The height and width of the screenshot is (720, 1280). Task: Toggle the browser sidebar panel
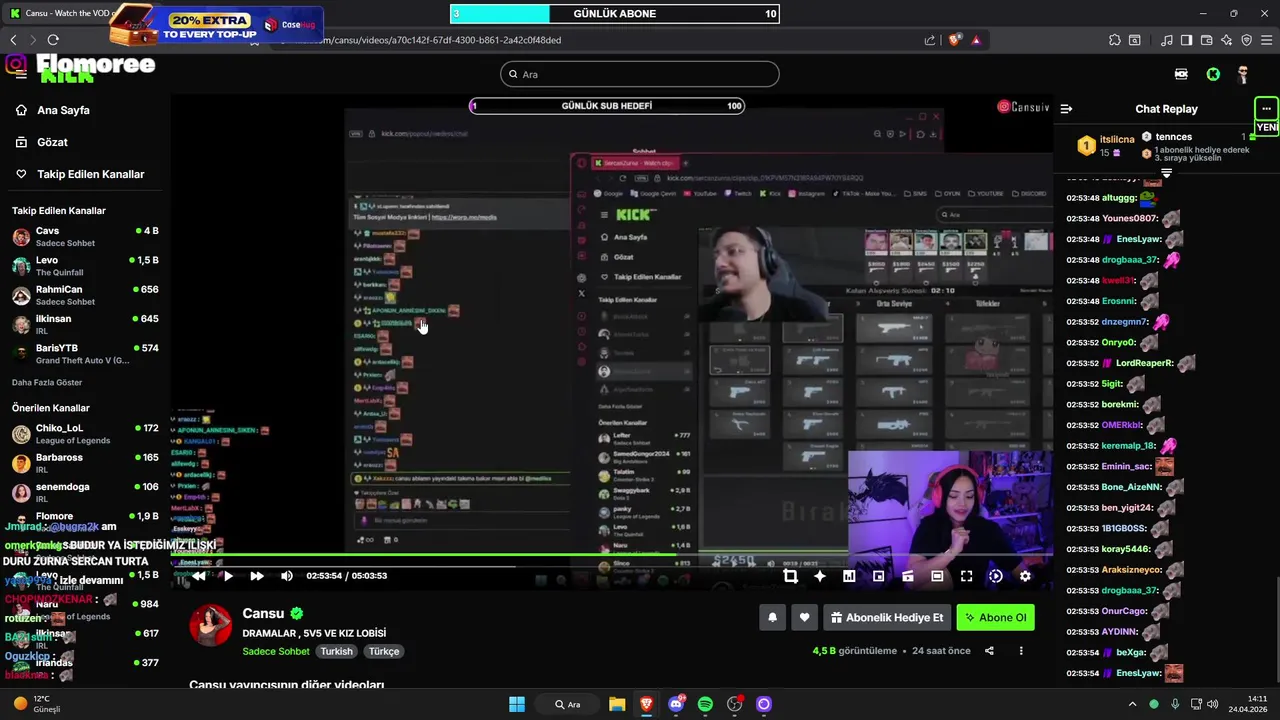coord(1186,40)
